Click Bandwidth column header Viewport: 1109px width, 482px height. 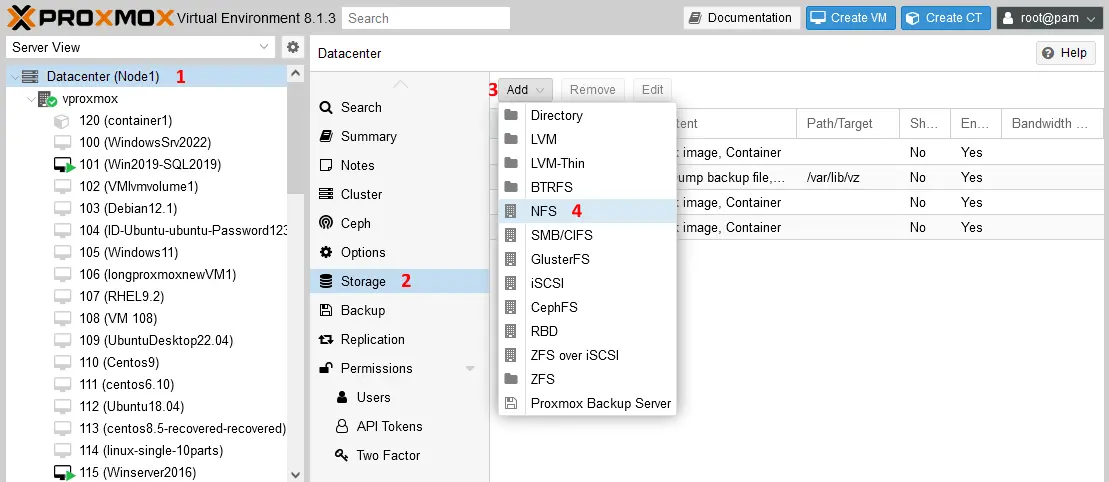point(1052,123)
